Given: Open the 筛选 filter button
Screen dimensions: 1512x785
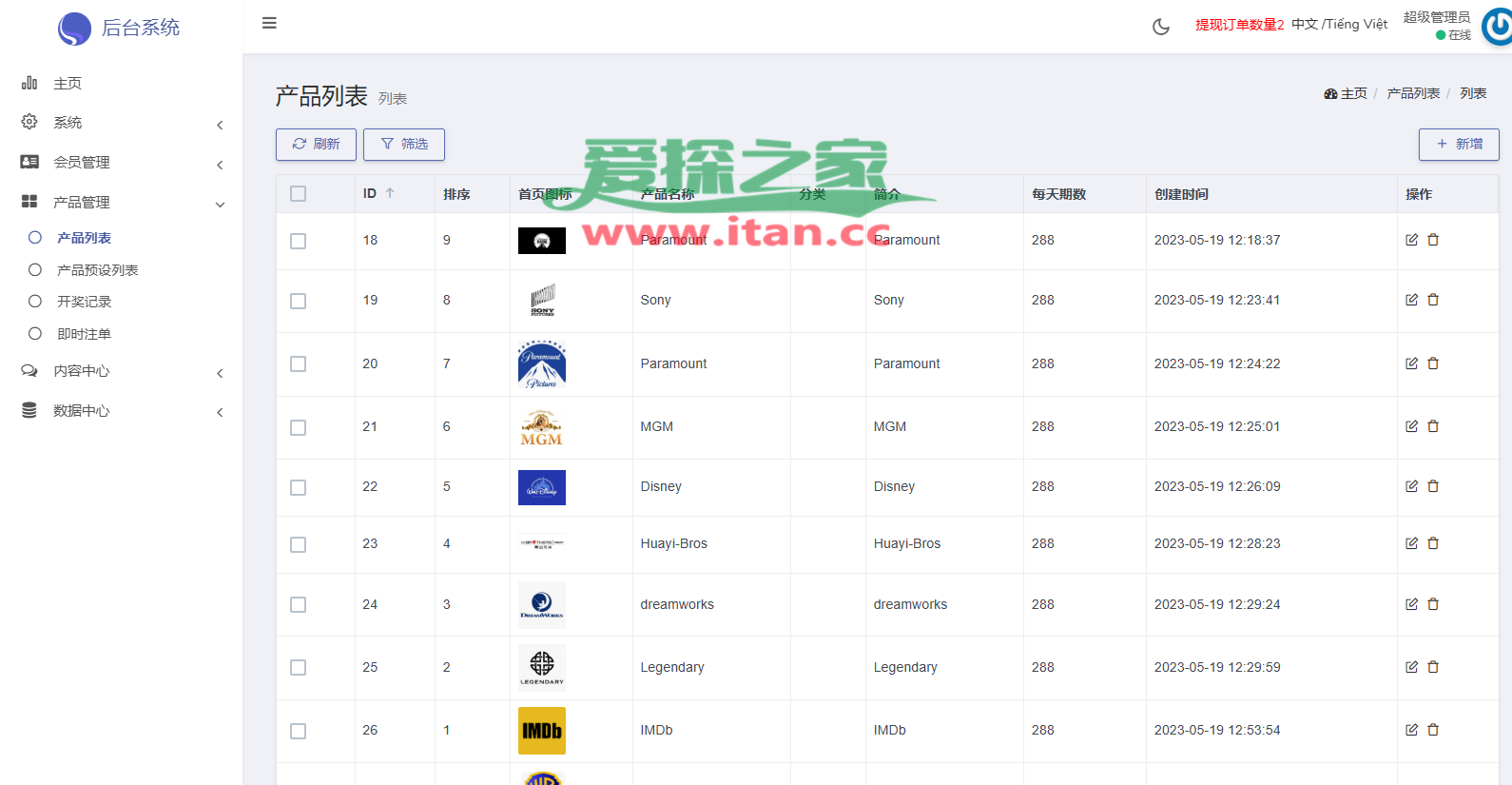Looking at the screenshot, I should 404,145.
